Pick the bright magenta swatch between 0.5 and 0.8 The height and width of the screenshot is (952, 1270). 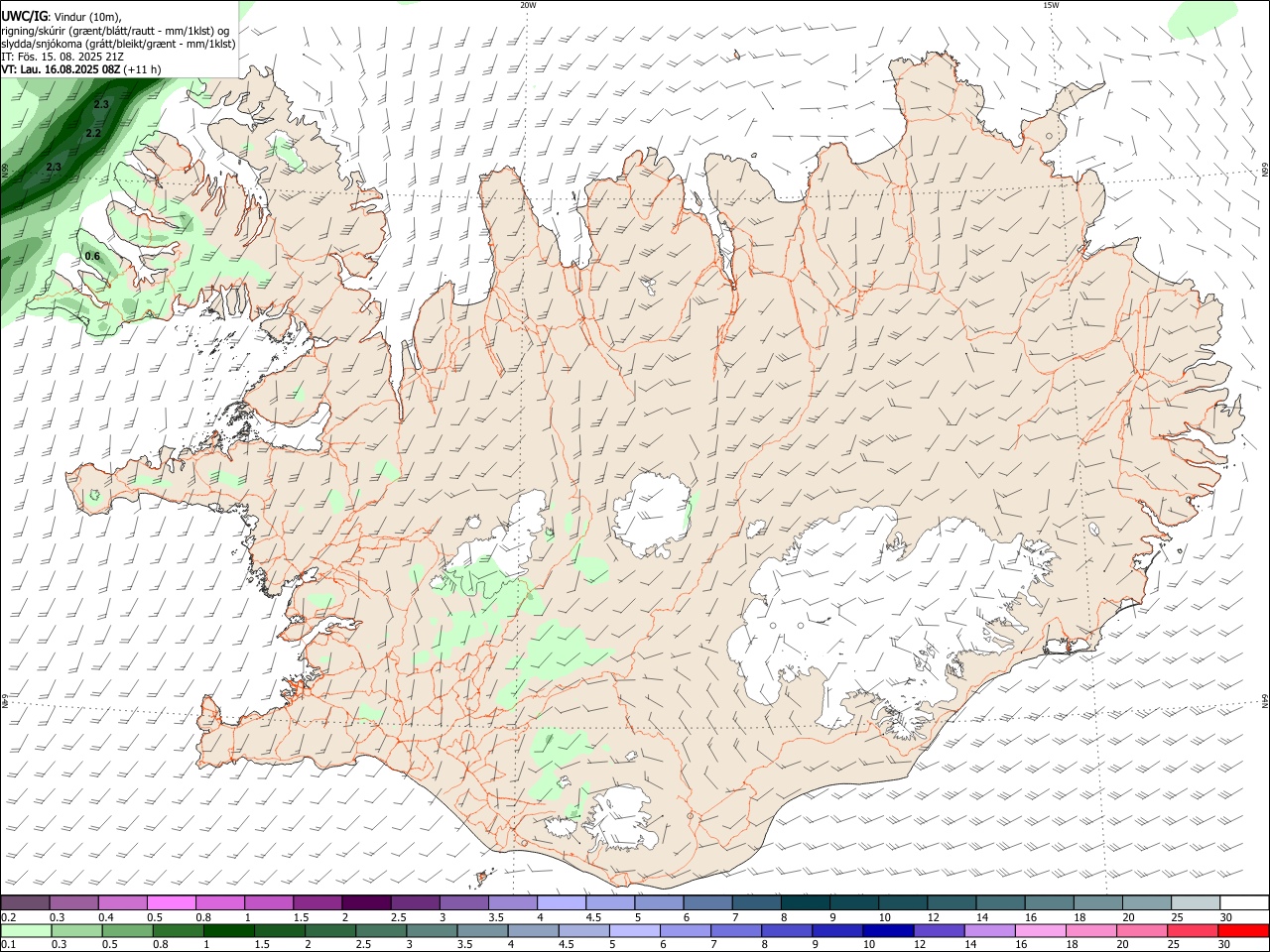click(x=172, y=903)
